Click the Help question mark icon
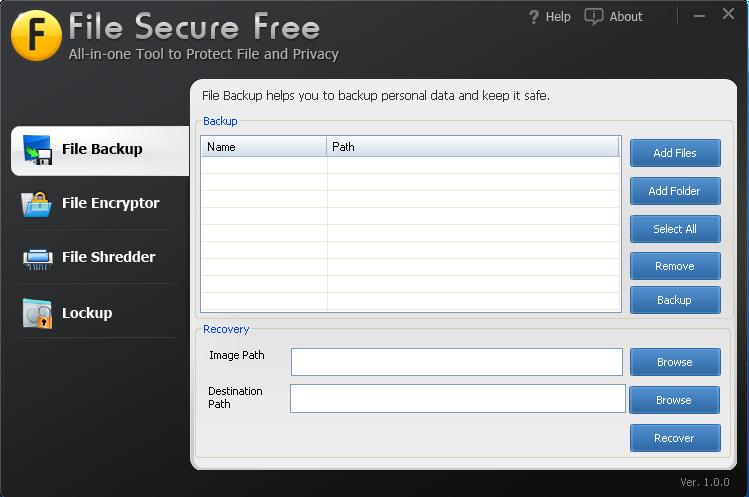 point(533,16)
